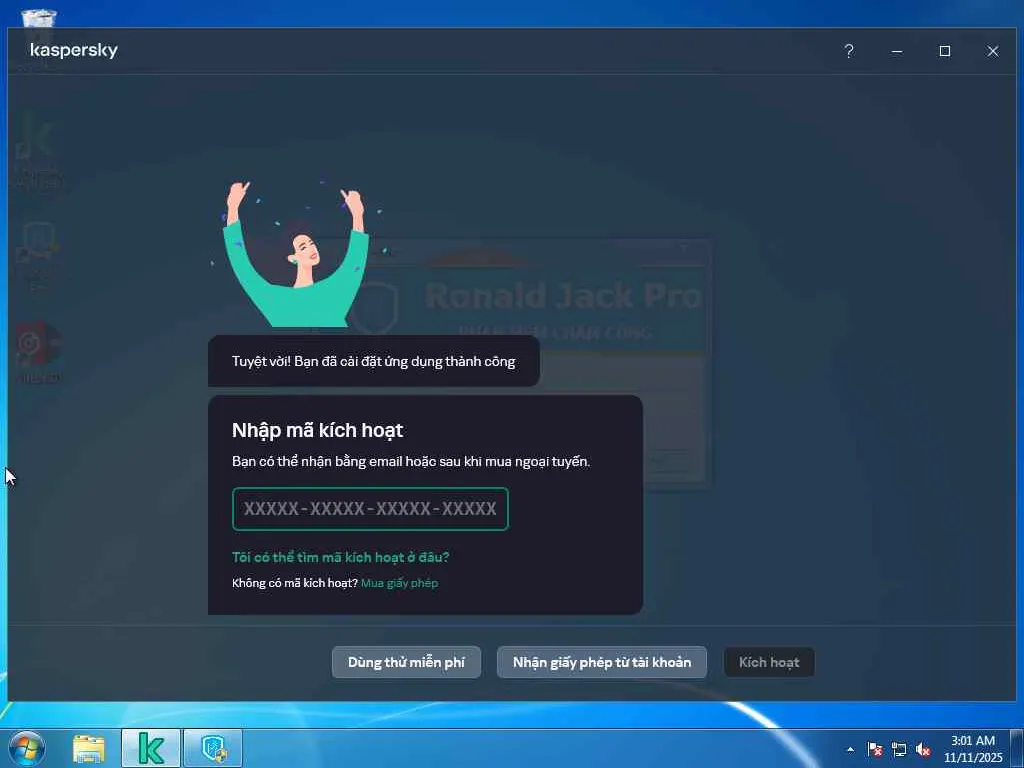The height and width of the screenshot is (768, 1024).
Task: Click the Recycle Bin desktop icon
Action: click(x=39, y=18)
